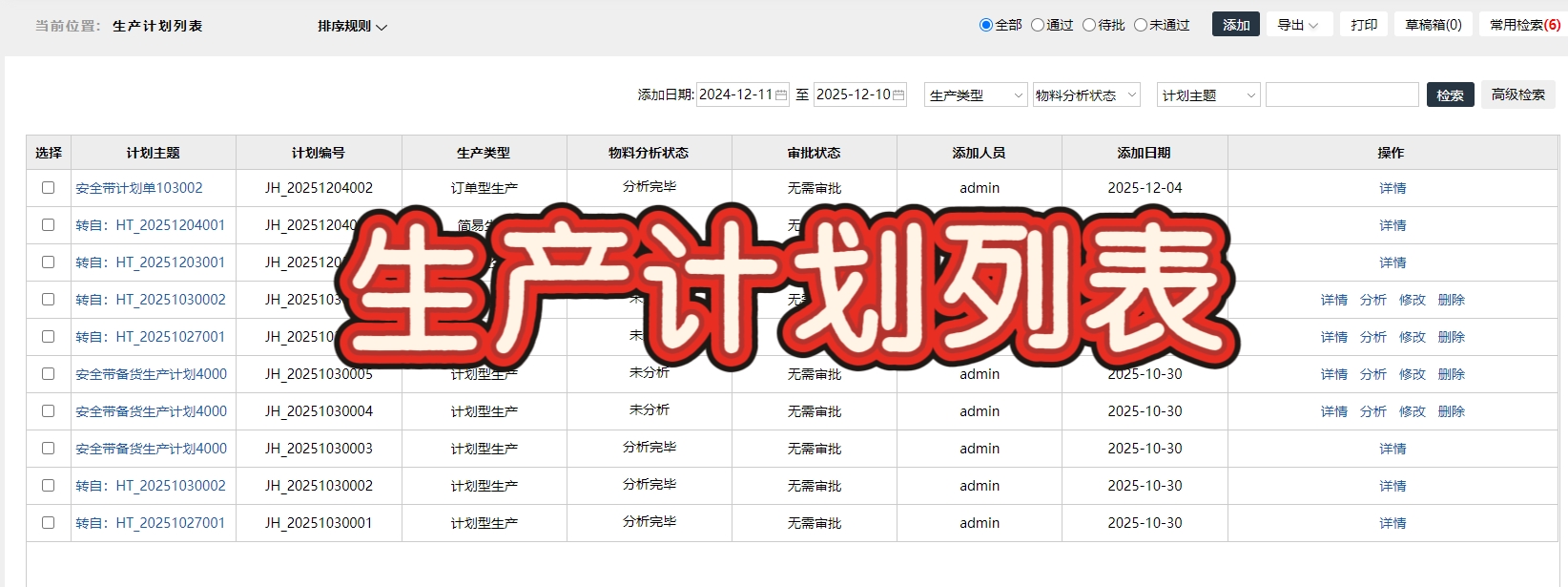Open the 物料分析状态 filter dropdown
Screen dimensions: 1568x587
pyautogui.click(x=1086, y=95)
